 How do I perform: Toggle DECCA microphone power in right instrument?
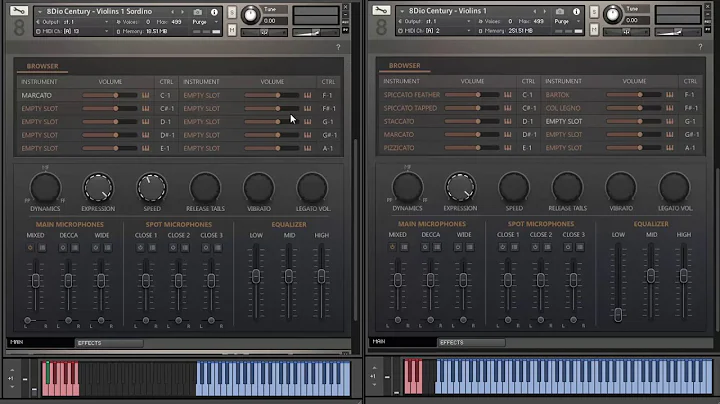pos(425,247)
